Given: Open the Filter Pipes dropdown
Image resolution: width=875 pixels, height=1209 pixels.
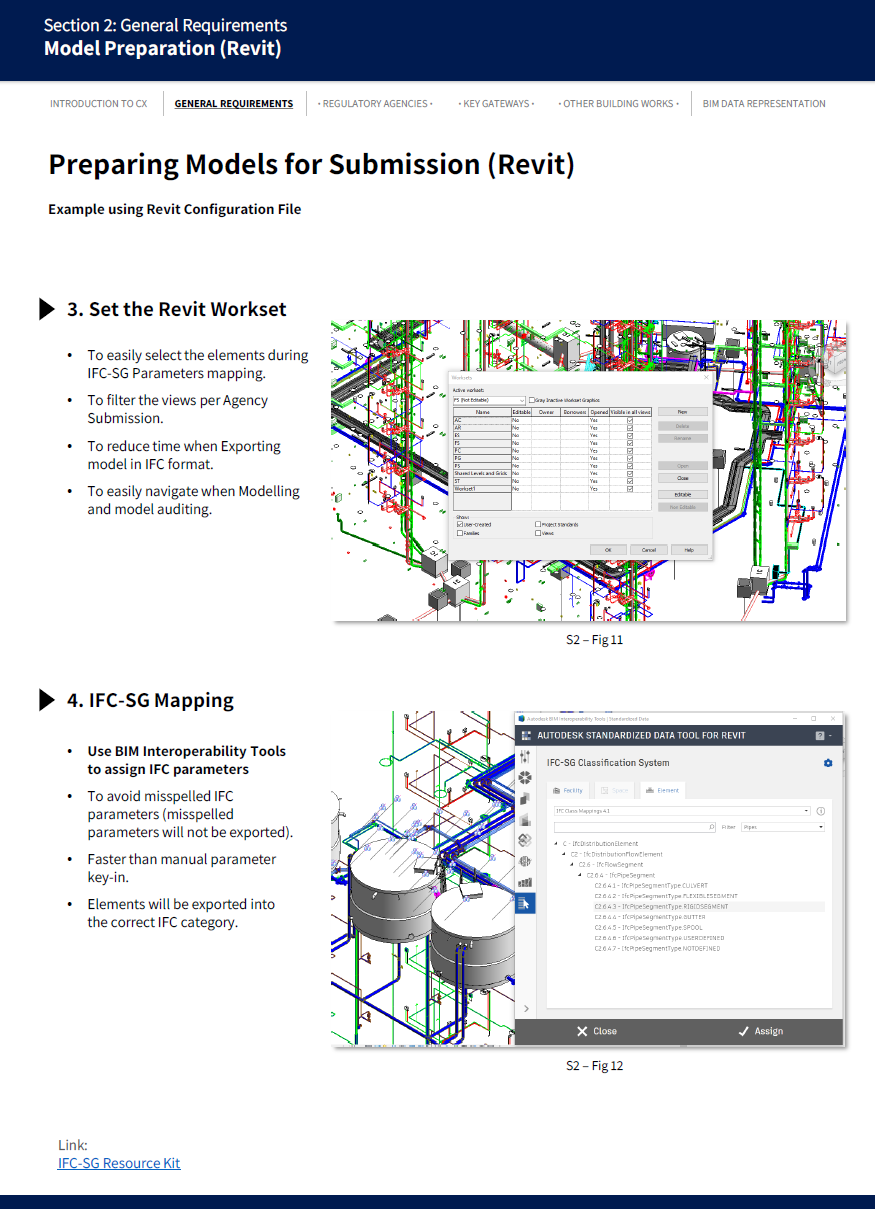Looking at the screenshot, I should click(x=783, y=827).
